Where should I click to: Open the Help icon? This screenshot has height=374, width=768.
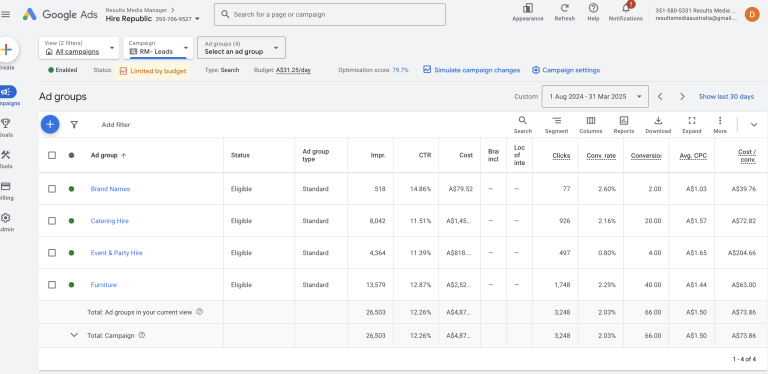pos(593,8)
